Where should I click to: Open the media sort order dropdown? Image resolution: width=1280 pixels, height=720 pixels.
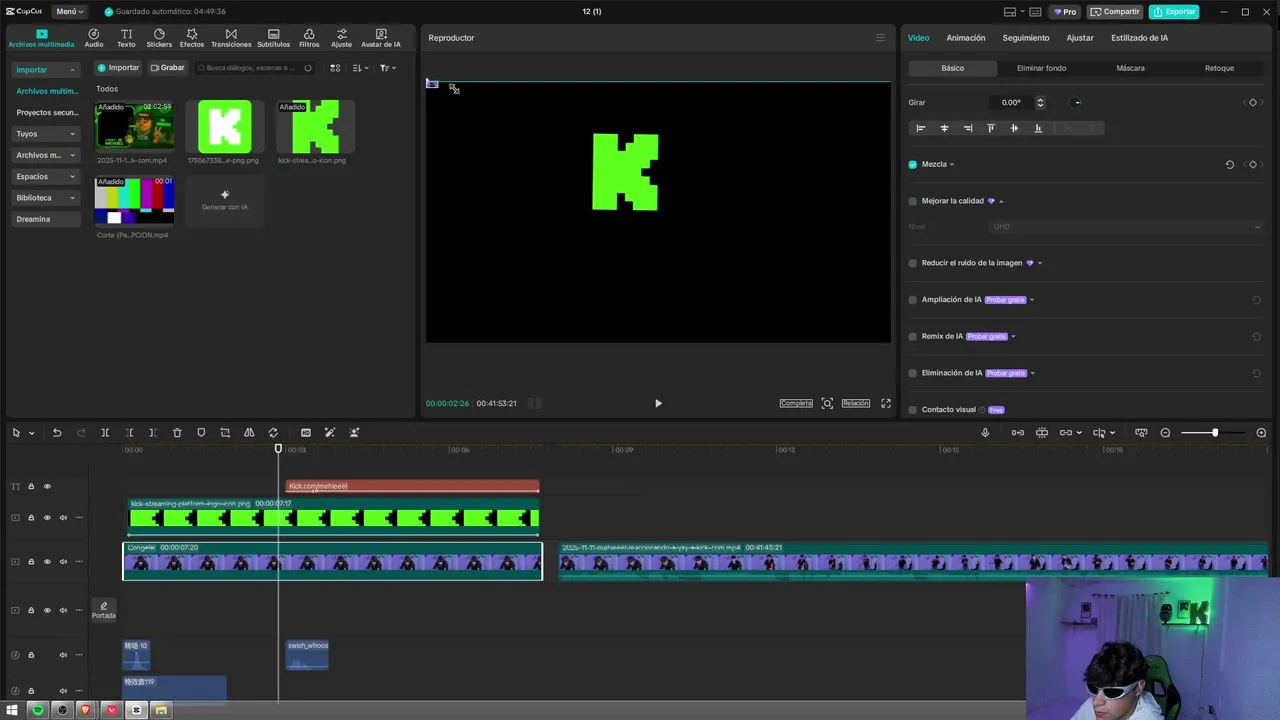point(360,68)
